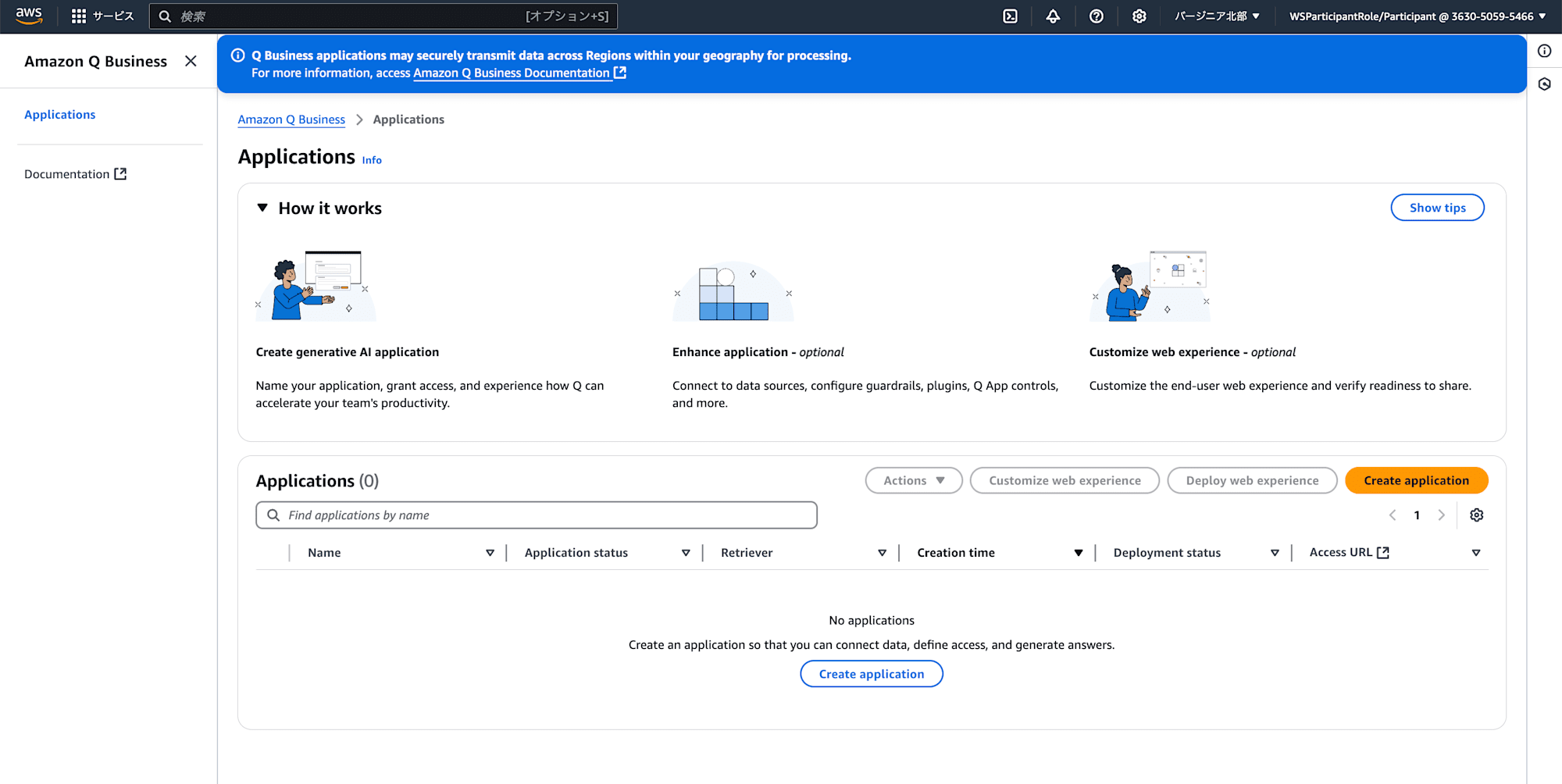Sort by Creation time column arrow

point(1079,553)
